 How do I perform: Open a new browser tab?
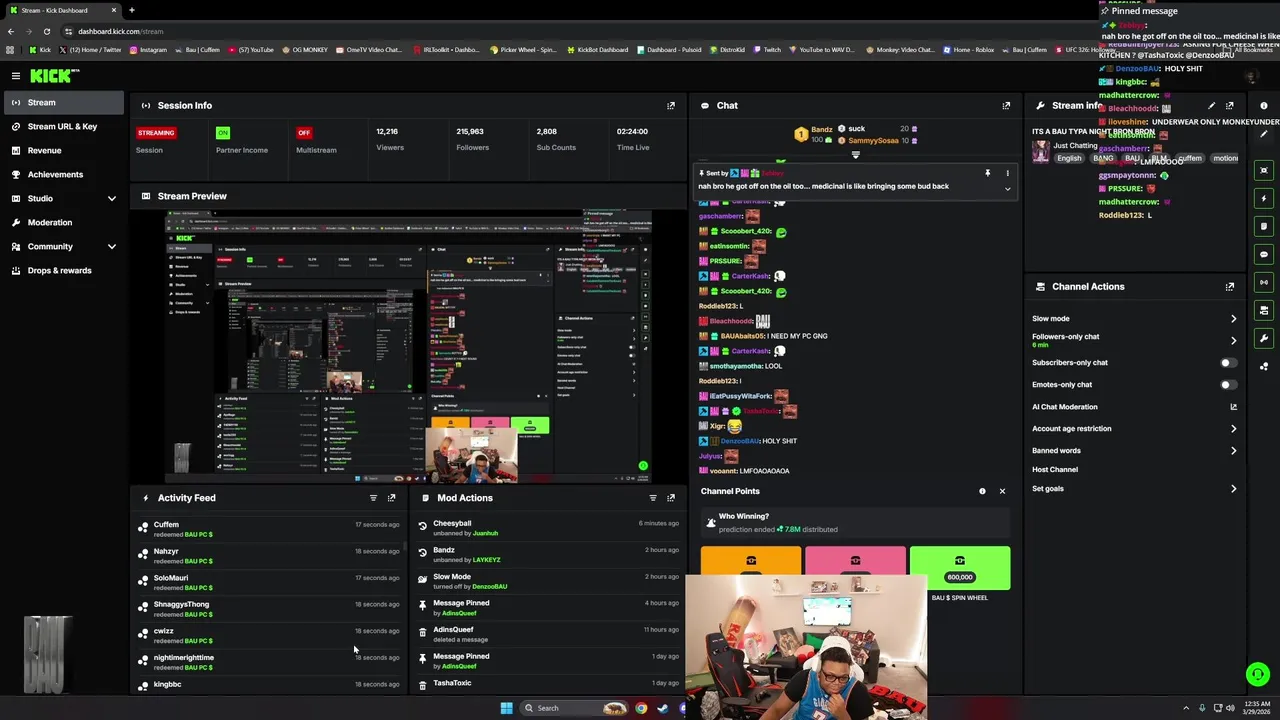point(131,10)
